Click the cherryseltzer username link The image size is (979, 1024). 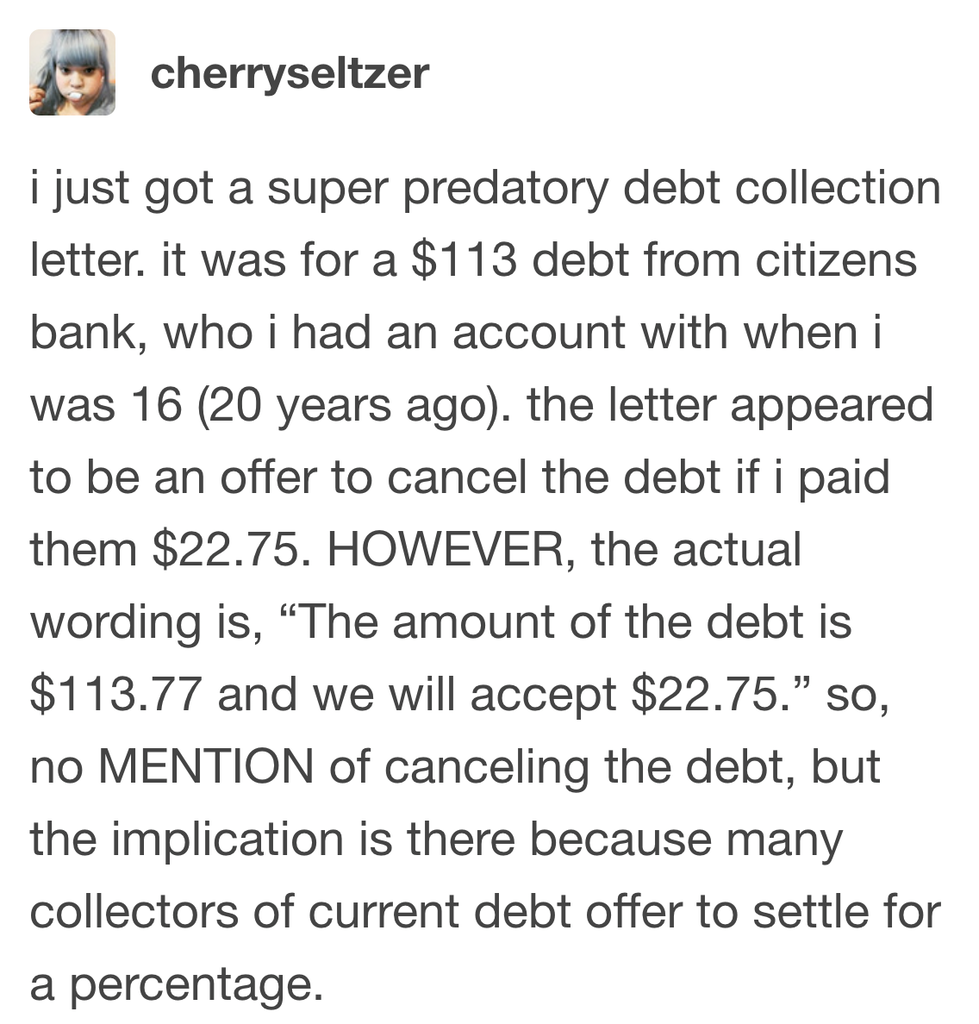pos(289,73)
